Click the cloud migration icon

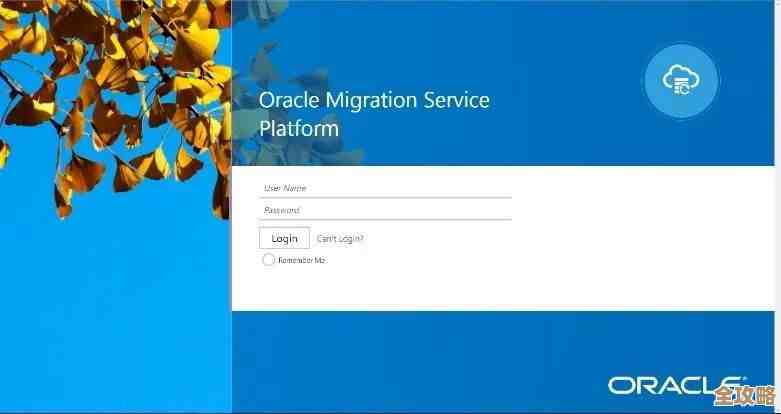pyautogui.click(x=683, y=81)
